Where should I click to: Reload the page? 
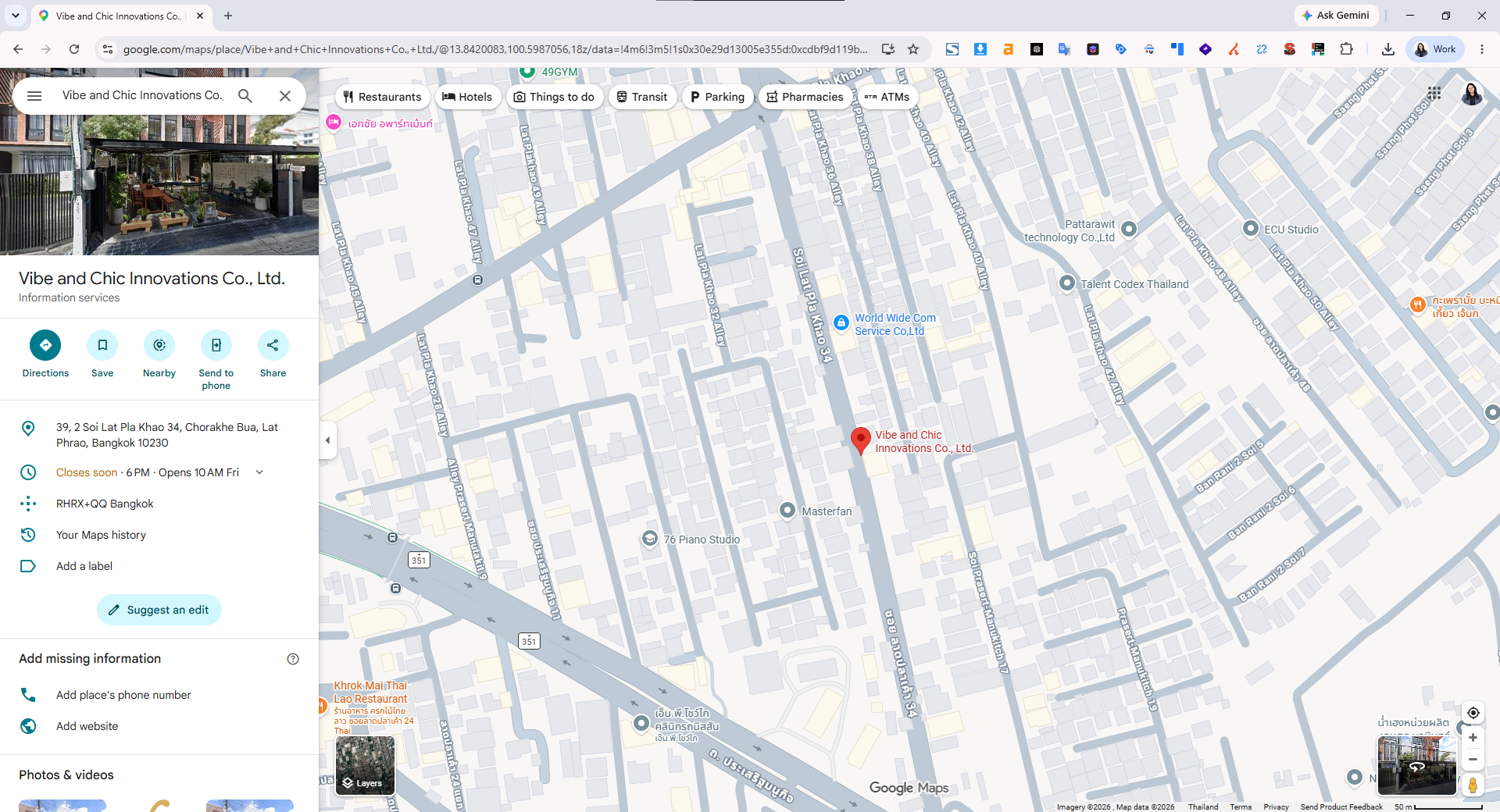click(x=74, y=49)
